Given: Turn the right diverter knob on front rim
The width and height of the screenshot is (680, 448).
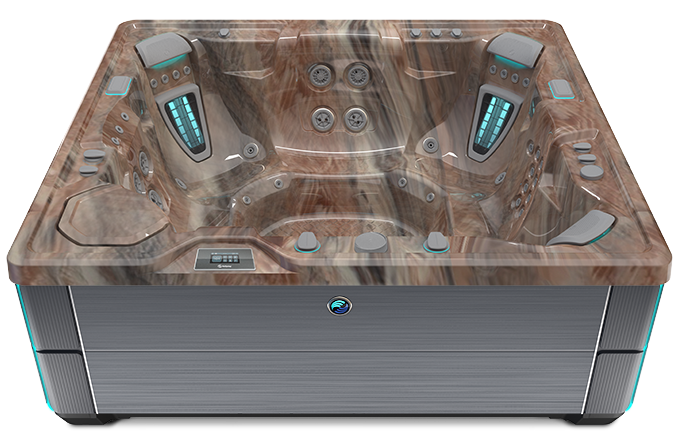Looking at the screenshot, I should pos(436,241).
